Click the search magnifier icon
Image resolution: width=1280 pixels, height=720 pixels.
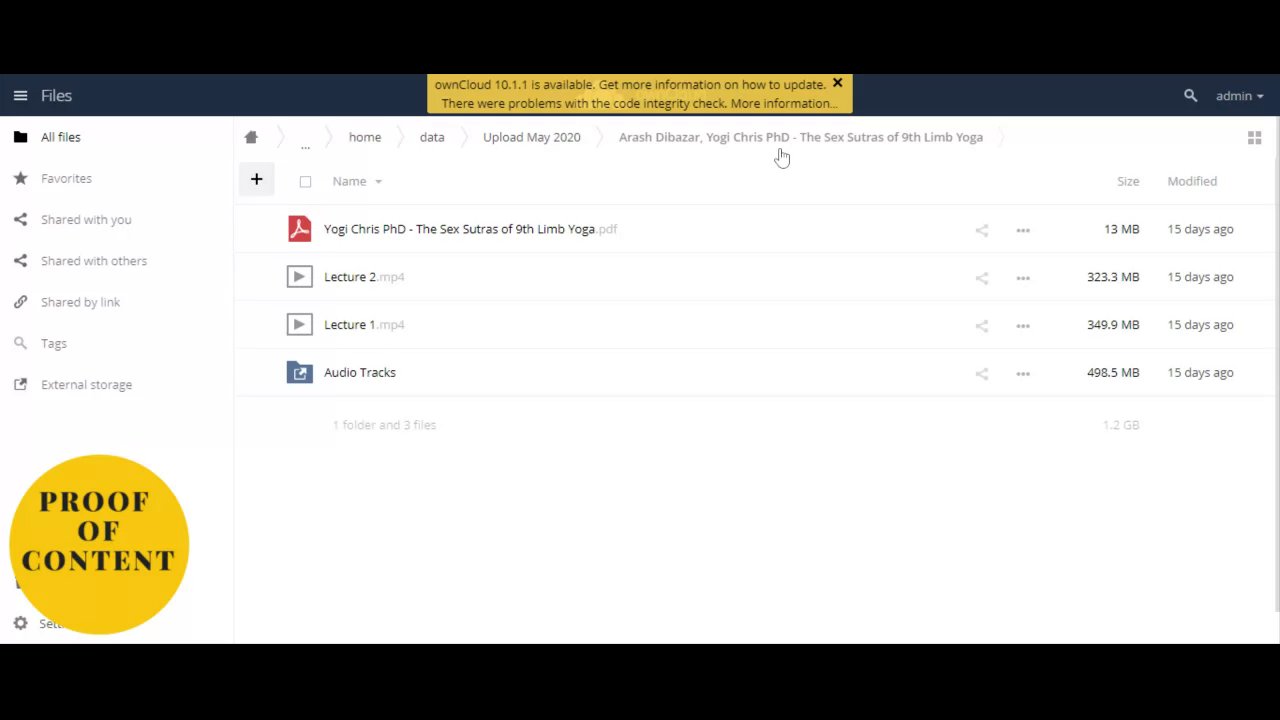click(x=1190, y=96)
